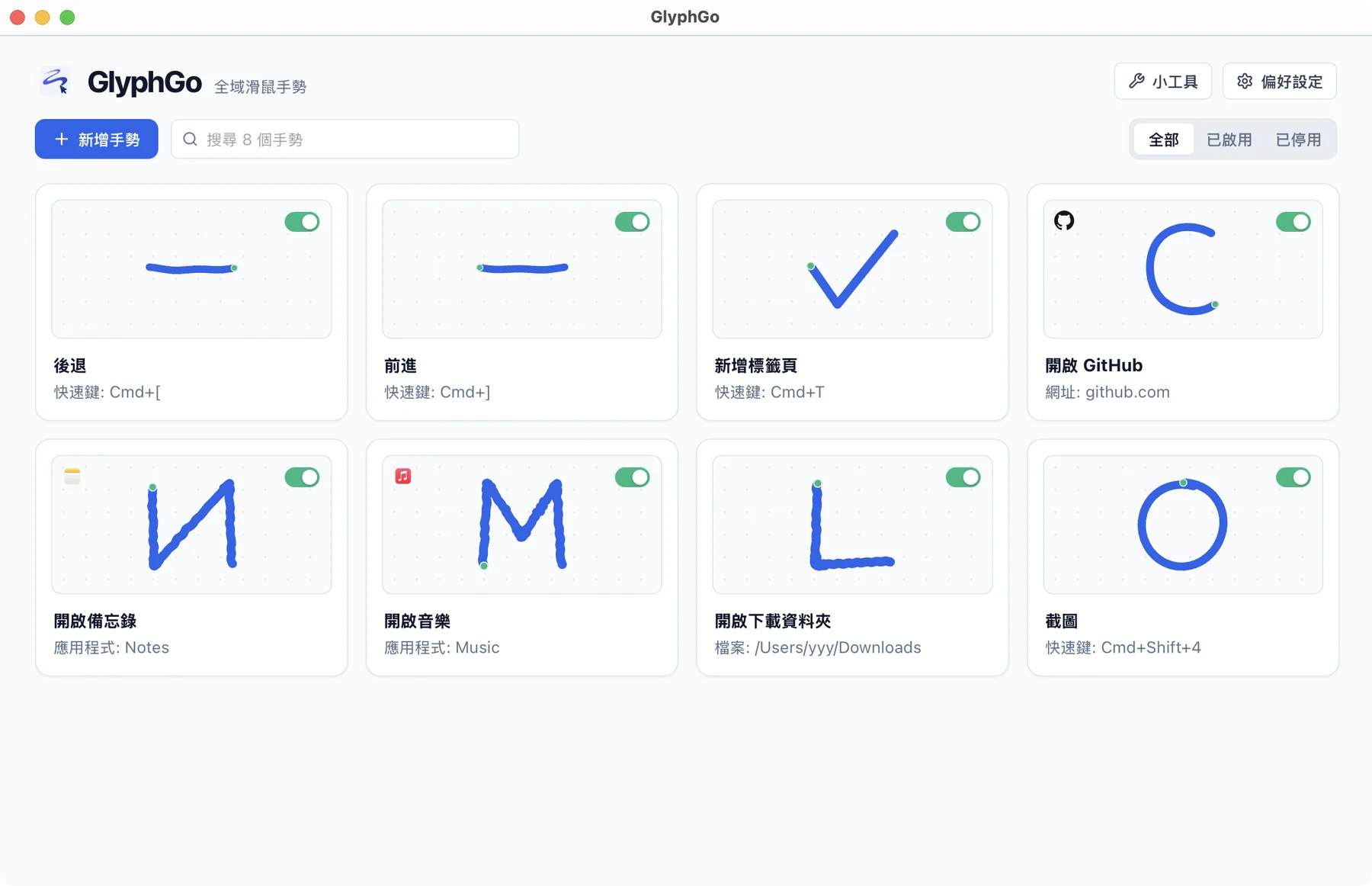
Task: Open the checkmark gesture preview for 新增標籤頁
Action: click(852, 269)
